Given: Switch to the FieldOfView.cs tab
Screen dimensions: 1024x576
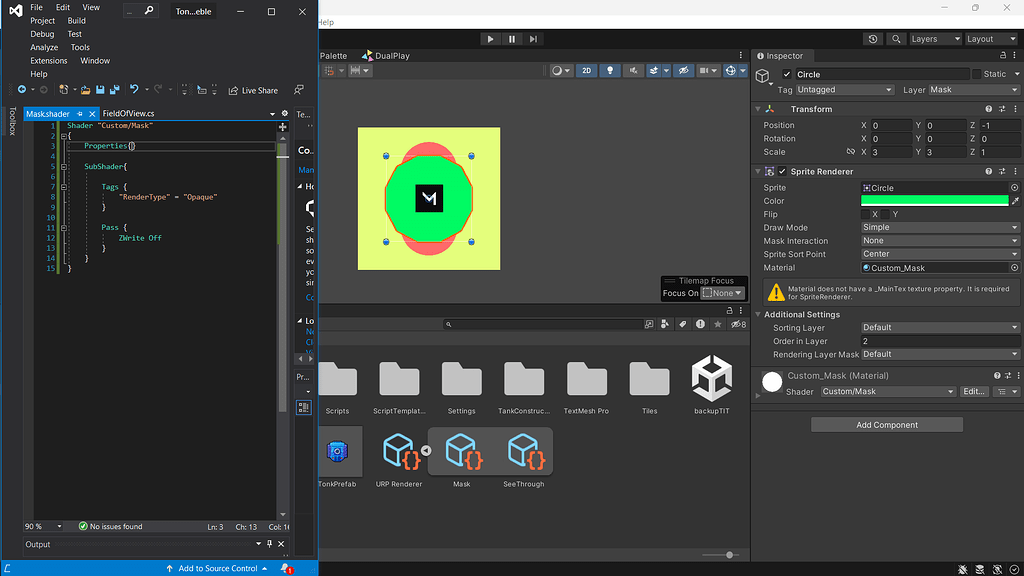Looking at the screenshot, I should 129,114.
